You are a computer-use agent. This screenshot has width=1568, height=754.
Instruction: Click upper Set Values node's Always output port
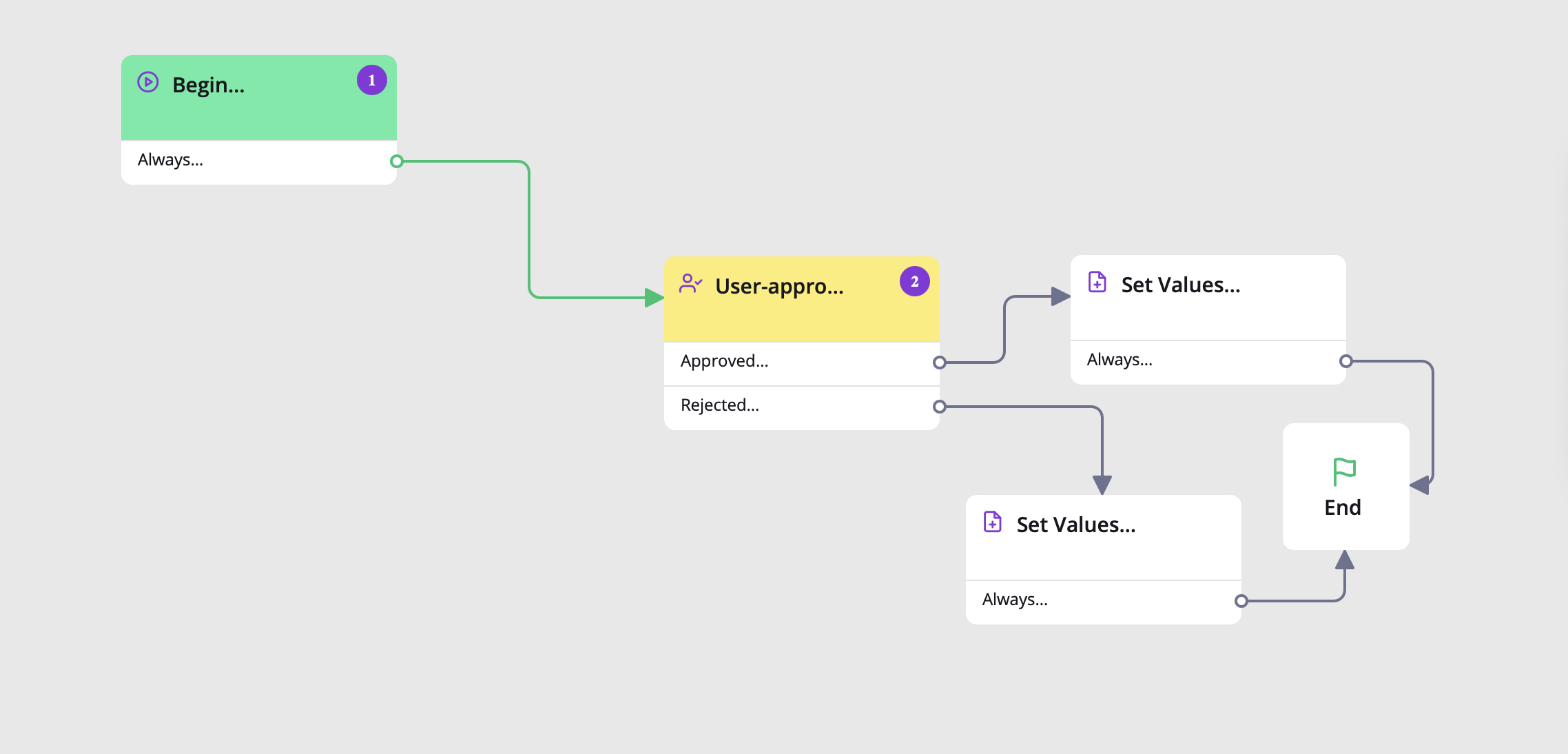point(1345,361)
